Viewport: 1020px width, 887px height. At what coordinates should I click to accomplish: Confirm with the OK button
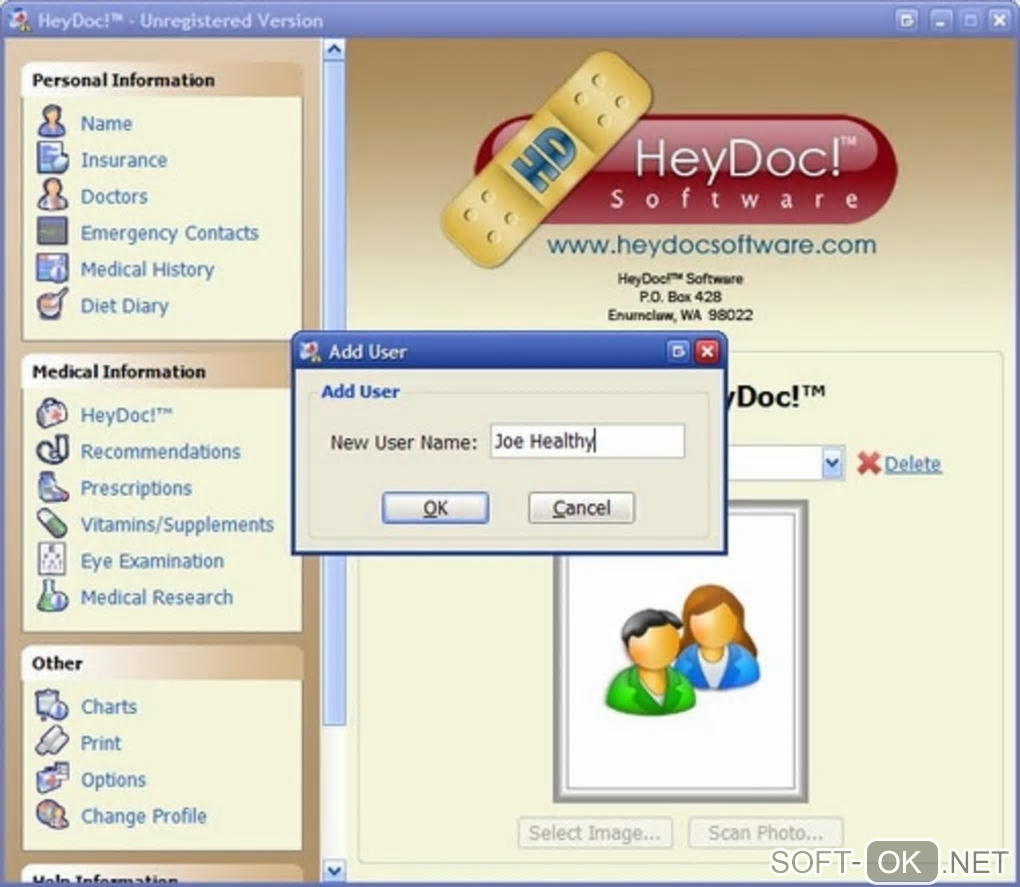[435, 507]
